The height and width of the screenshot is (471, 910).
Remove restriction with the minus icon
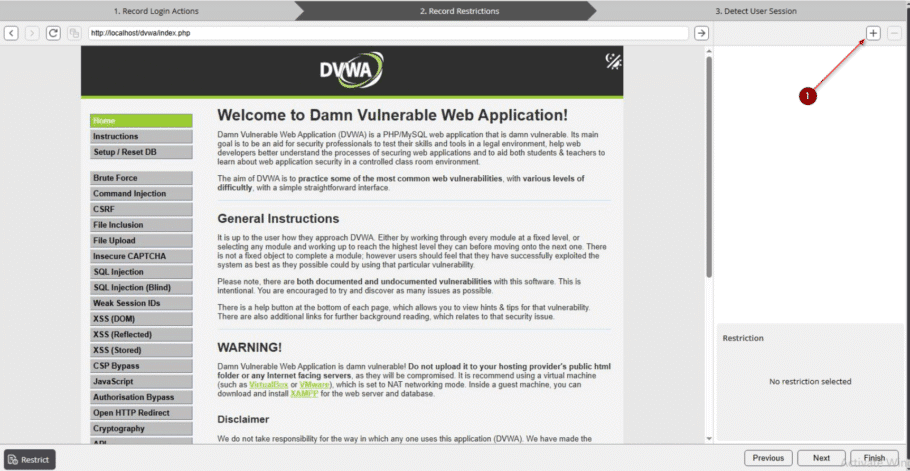point(894,33)
